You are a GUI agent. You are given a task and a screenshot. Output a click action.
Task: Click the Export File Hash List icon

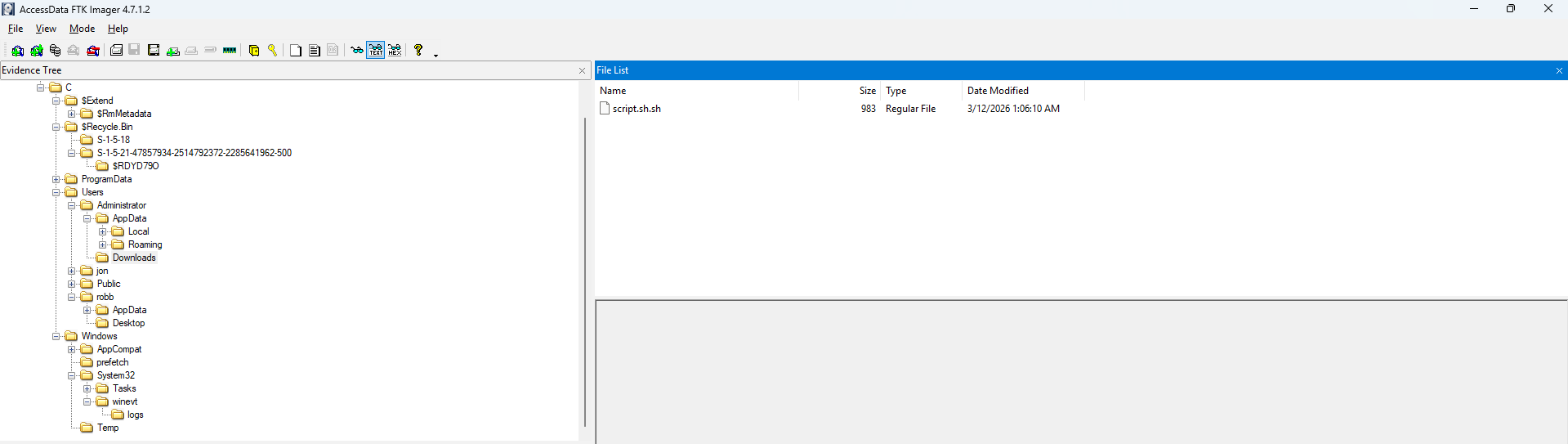click(x=315, y=51)
